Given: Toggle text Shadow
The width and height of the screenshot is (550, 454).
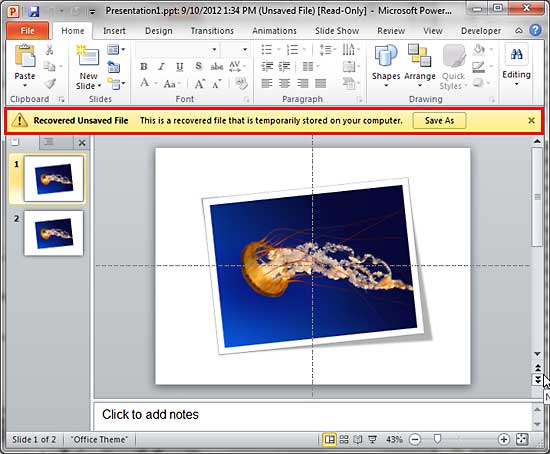Looking at the screenshot, I should point(199,66).
